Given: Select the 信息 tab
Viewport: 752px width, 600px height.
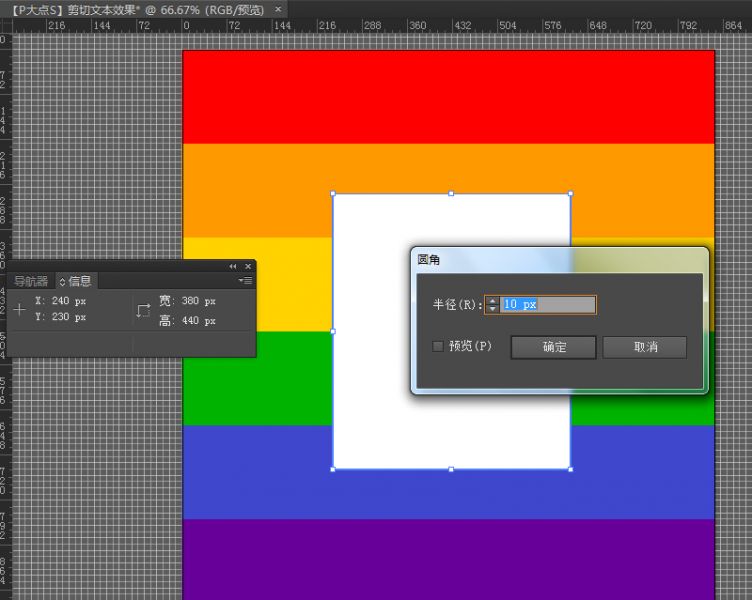Looking at the screenshot, I should pos(80,281).
